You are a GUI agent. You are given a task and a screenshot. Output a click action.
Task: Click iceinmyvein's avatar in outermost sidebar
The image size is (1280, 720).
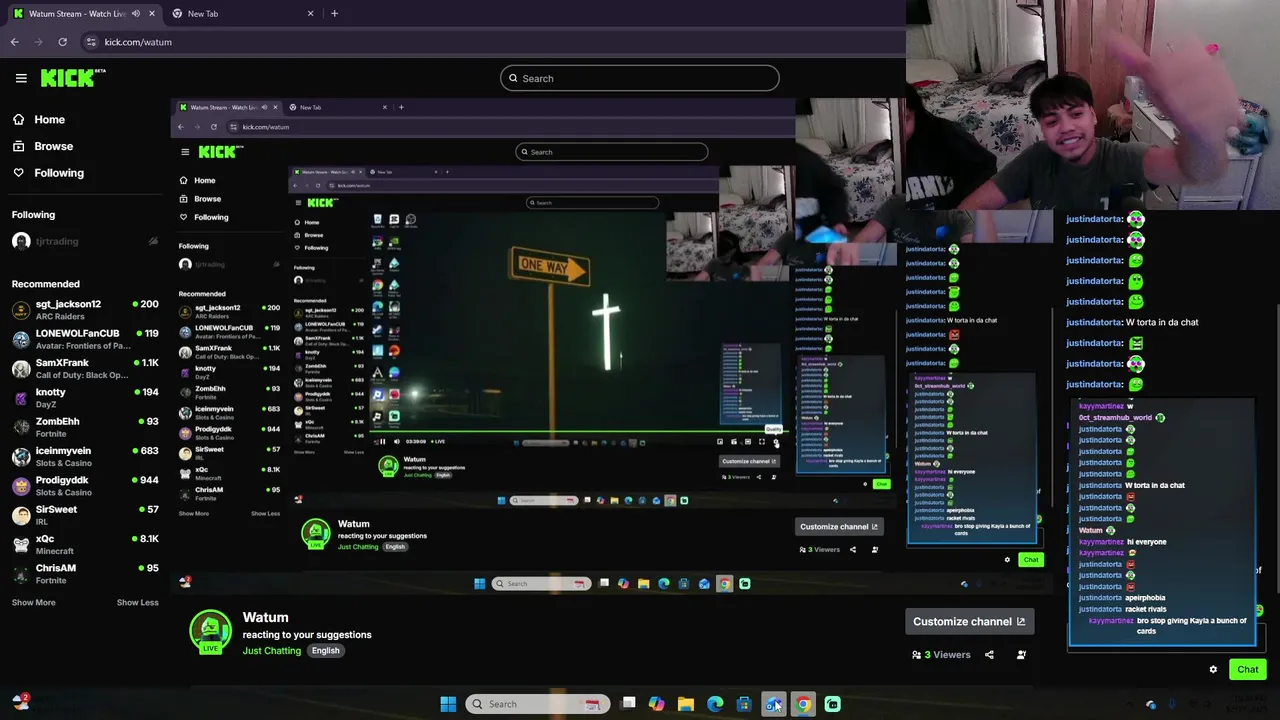[21, 456]
